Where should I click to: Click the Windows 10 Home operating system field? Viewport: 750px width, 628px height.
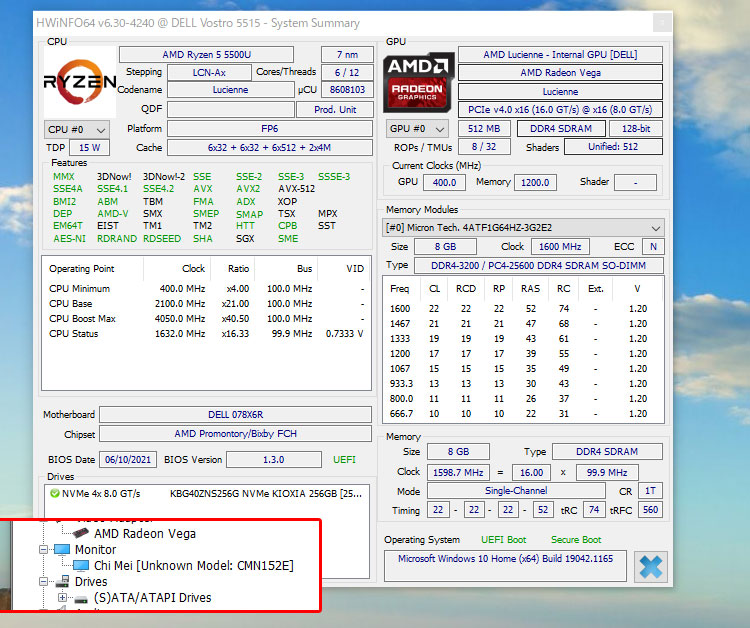pos(505,565)
